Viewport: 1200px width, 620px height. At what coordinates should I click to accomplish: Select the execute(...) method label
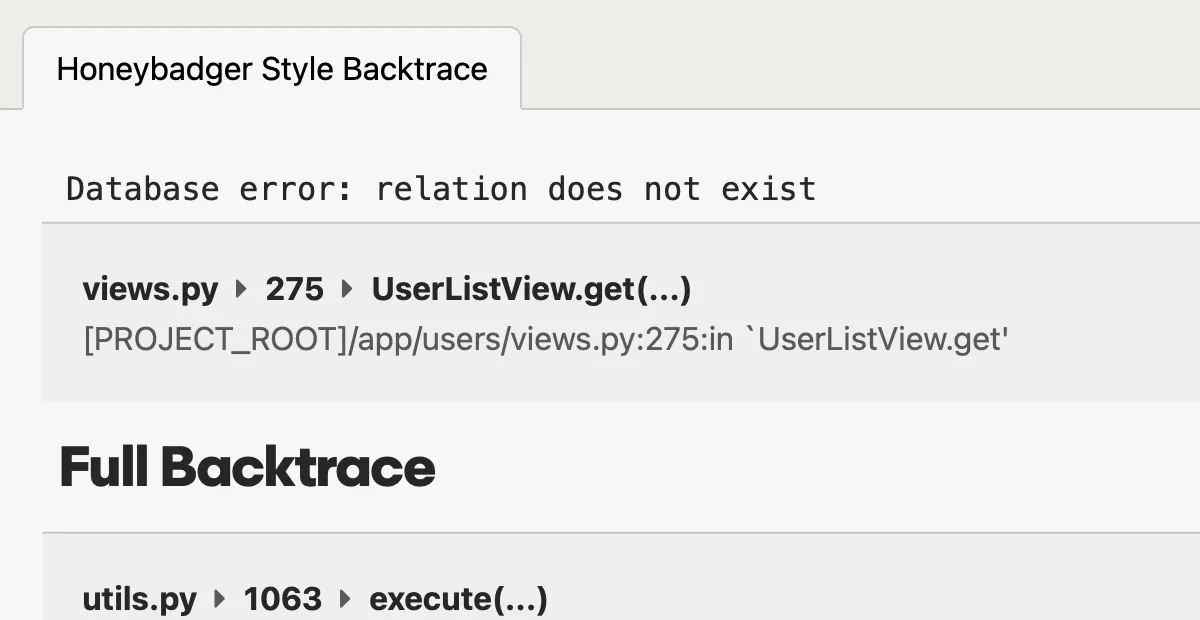(458, 598)
